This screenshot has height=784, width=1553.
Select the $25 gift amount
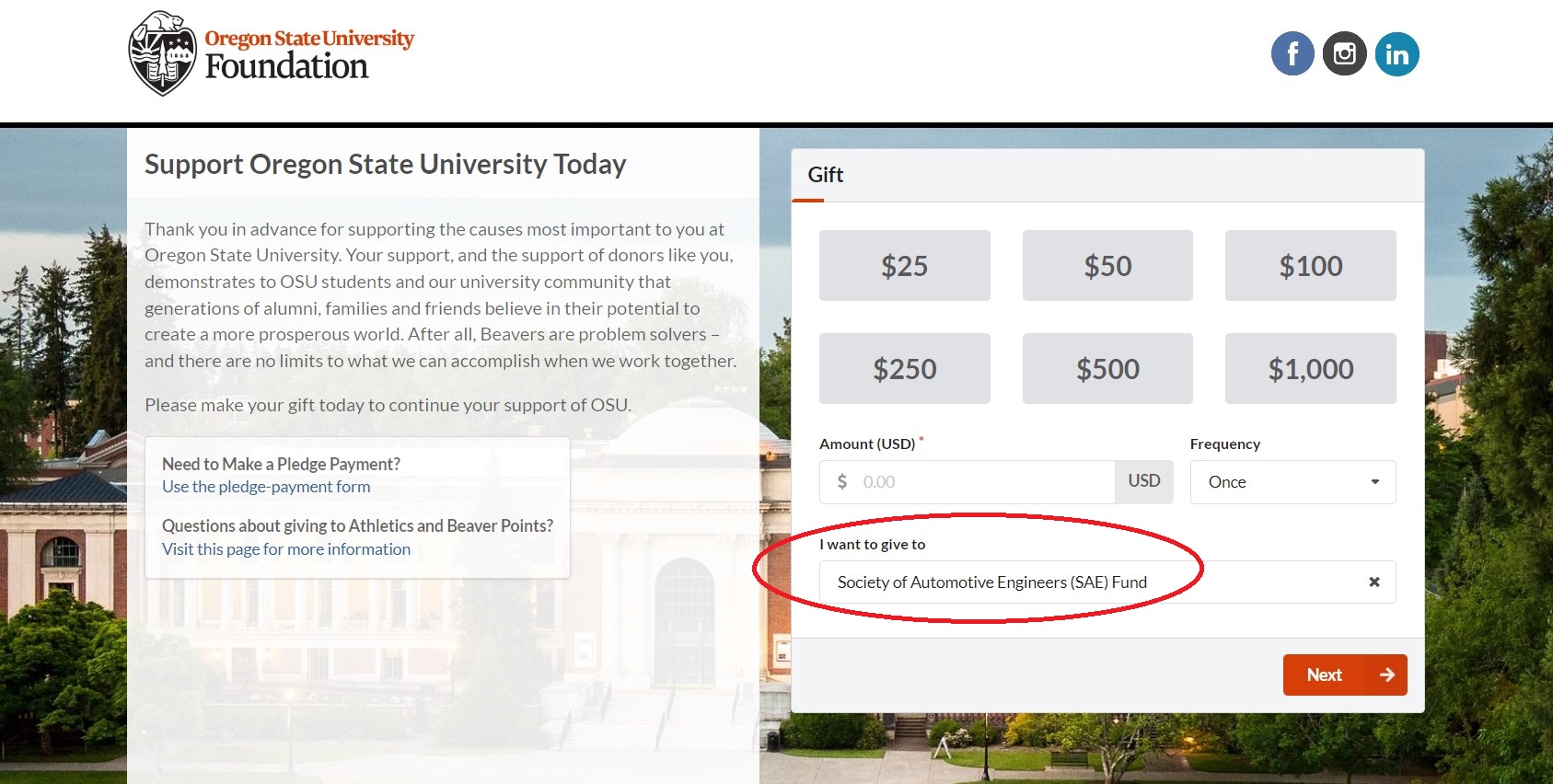point(904,266)
